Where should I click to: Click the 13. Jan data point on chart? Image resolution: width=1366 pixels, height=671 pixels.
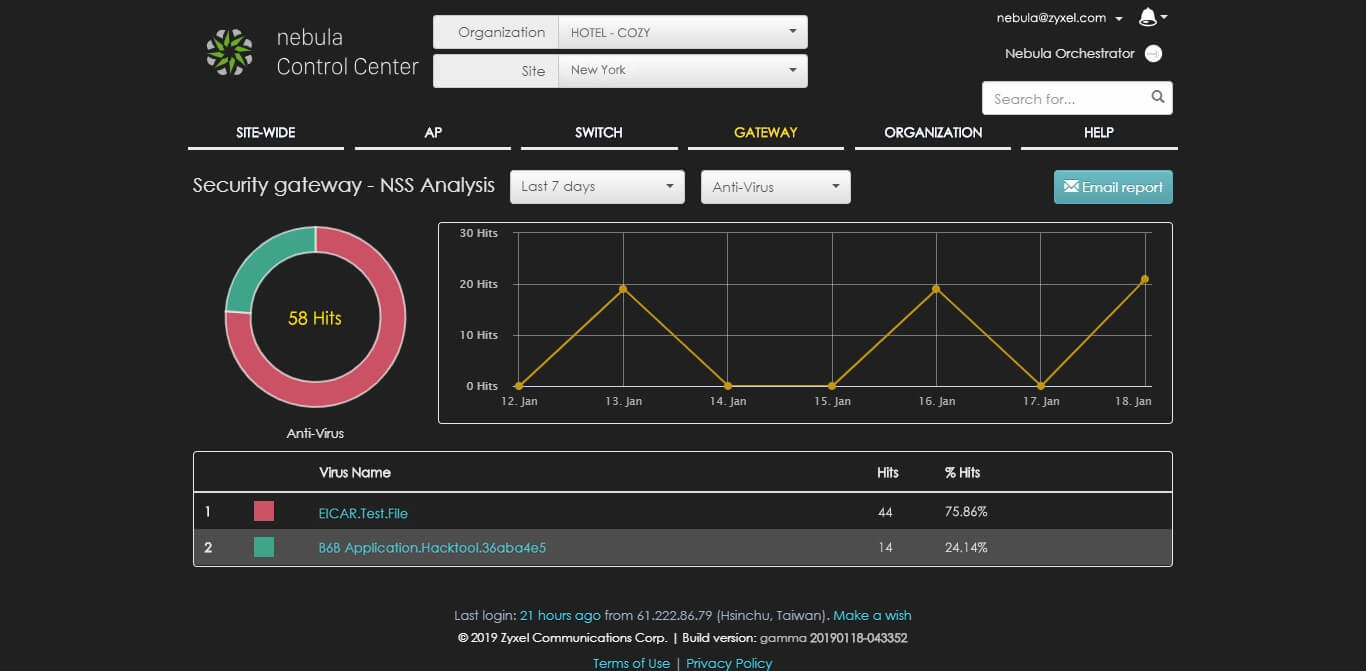623,289
